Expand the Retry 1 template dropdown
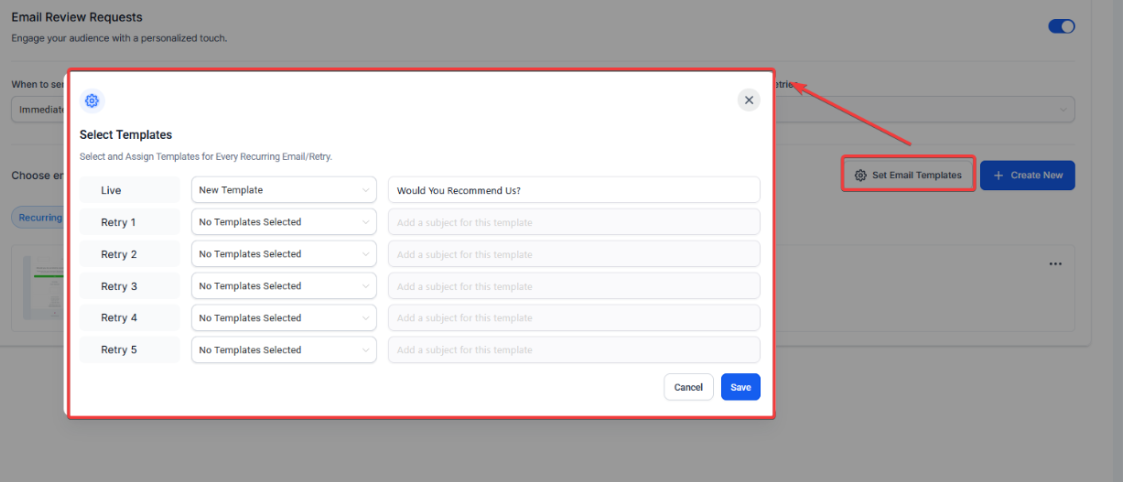 (283, 222)
